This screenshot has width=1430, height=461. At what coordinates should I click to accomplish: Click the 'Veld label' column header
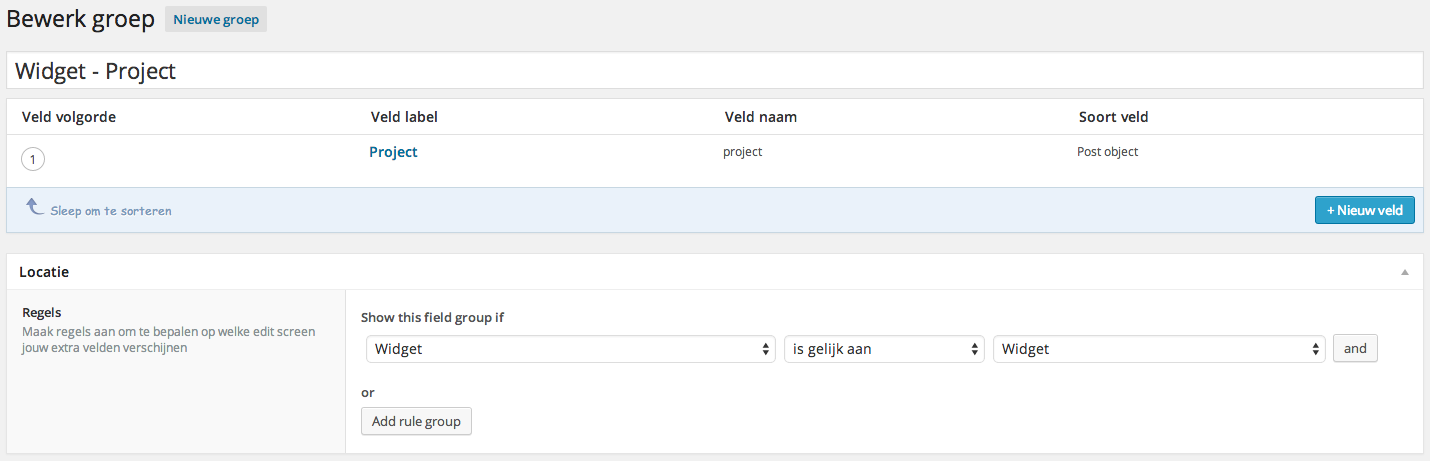coord(404,117)
